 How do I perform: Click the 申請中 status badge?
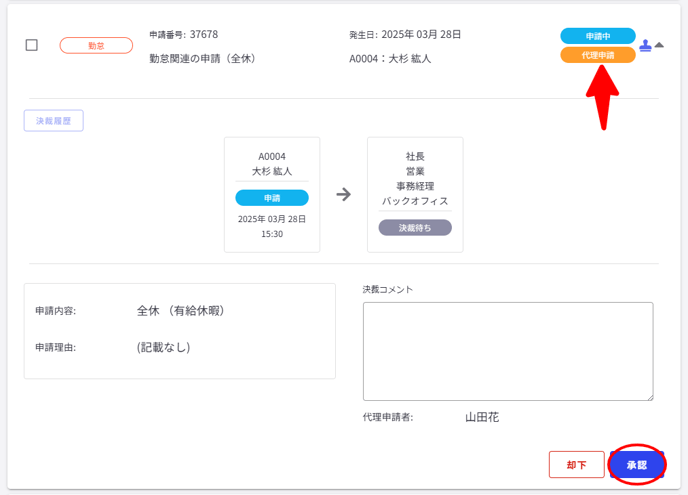coord(597,36)
